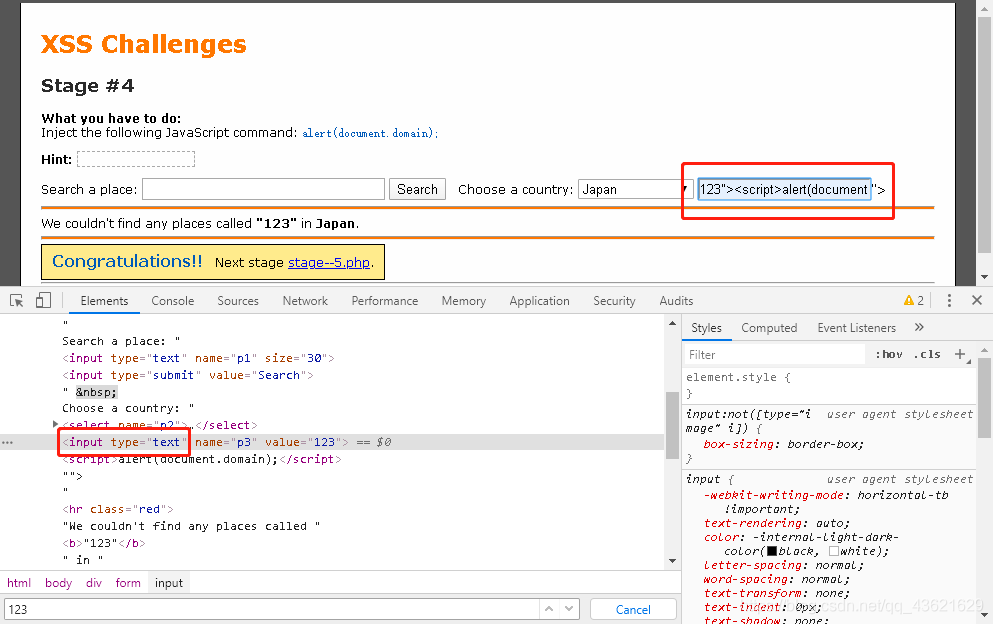Click the DOM tree scroll-up arrow
Screen dimensions: 993x624
(x=672, y=323)
